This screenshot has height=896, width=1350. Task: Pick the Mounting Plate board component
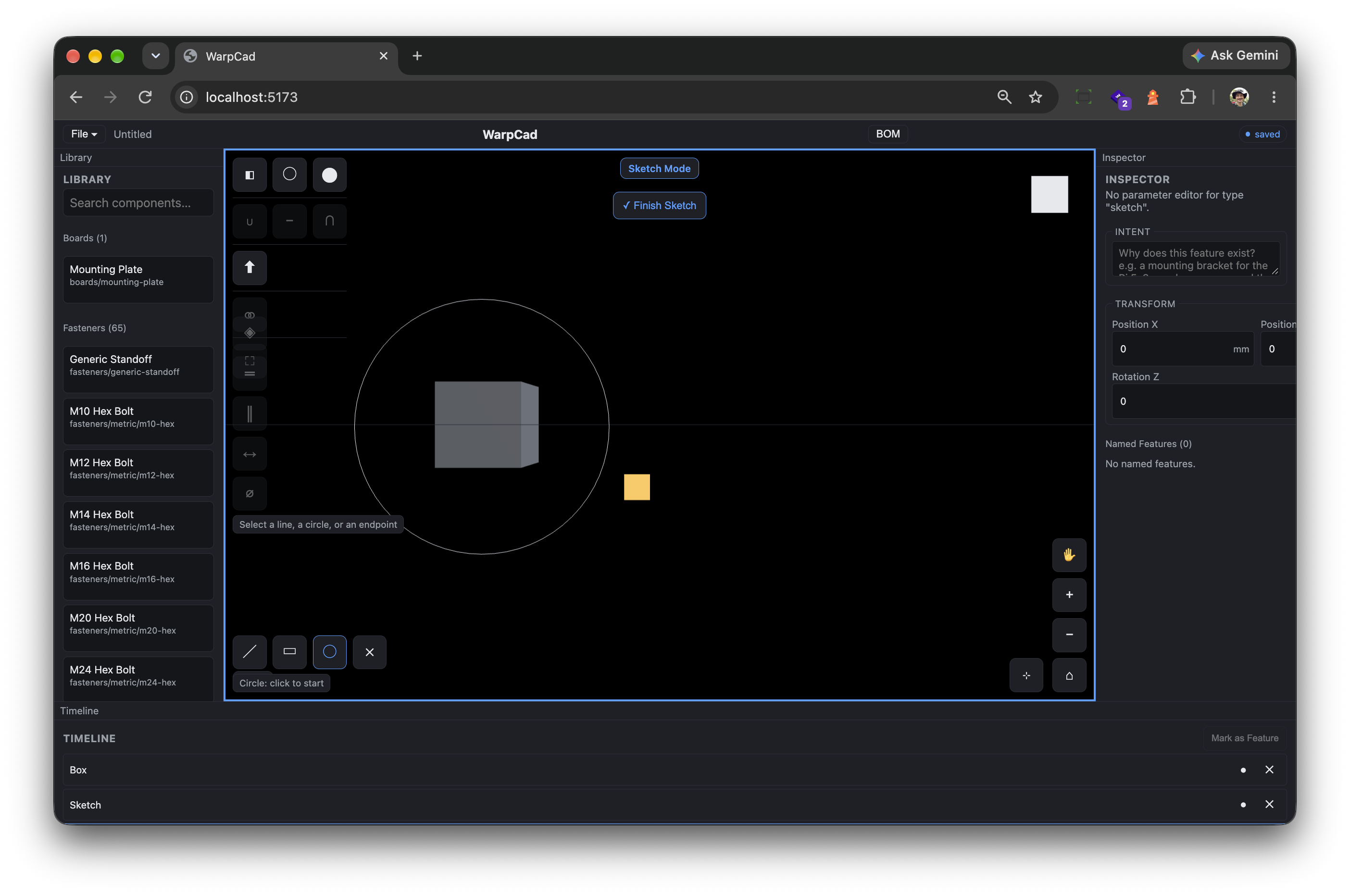[138, 279]
